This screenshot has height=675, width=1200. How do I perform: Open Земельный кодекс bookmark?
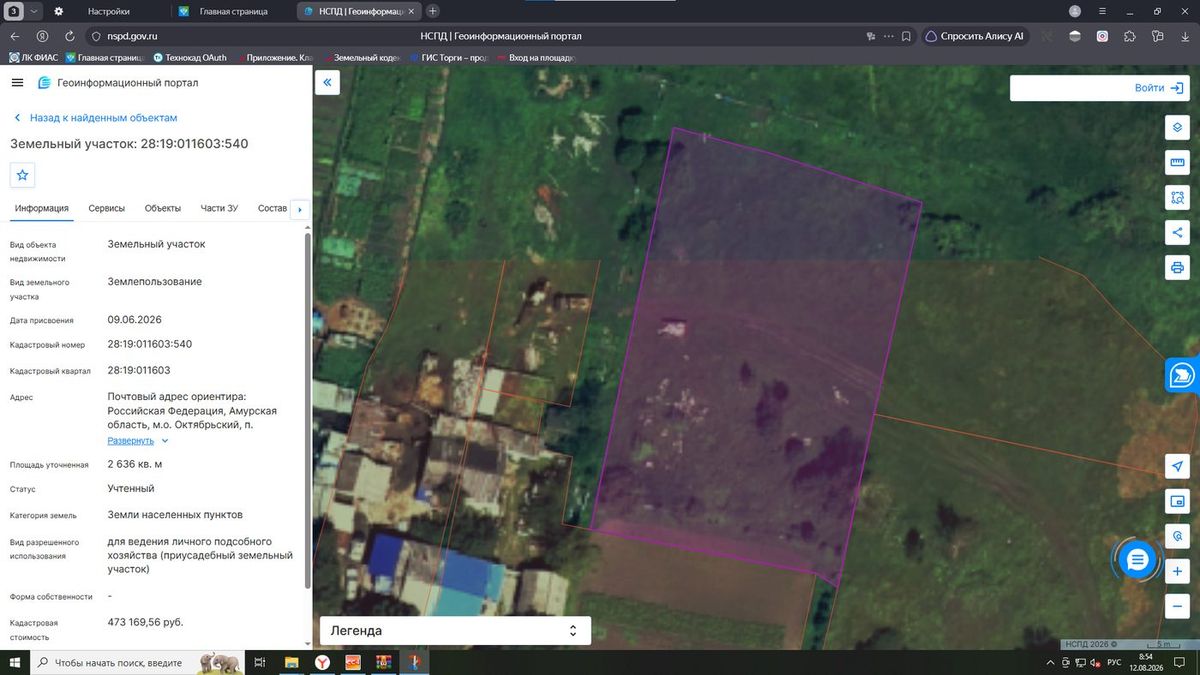[x=364, y=58]
